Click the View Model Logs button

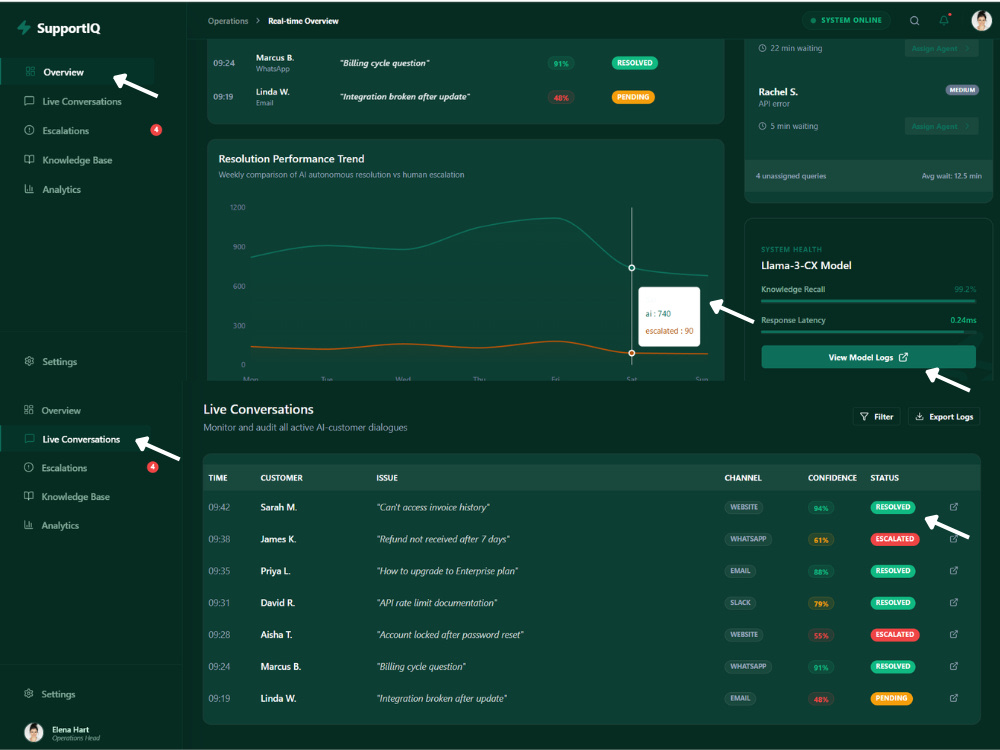point(868,357)
